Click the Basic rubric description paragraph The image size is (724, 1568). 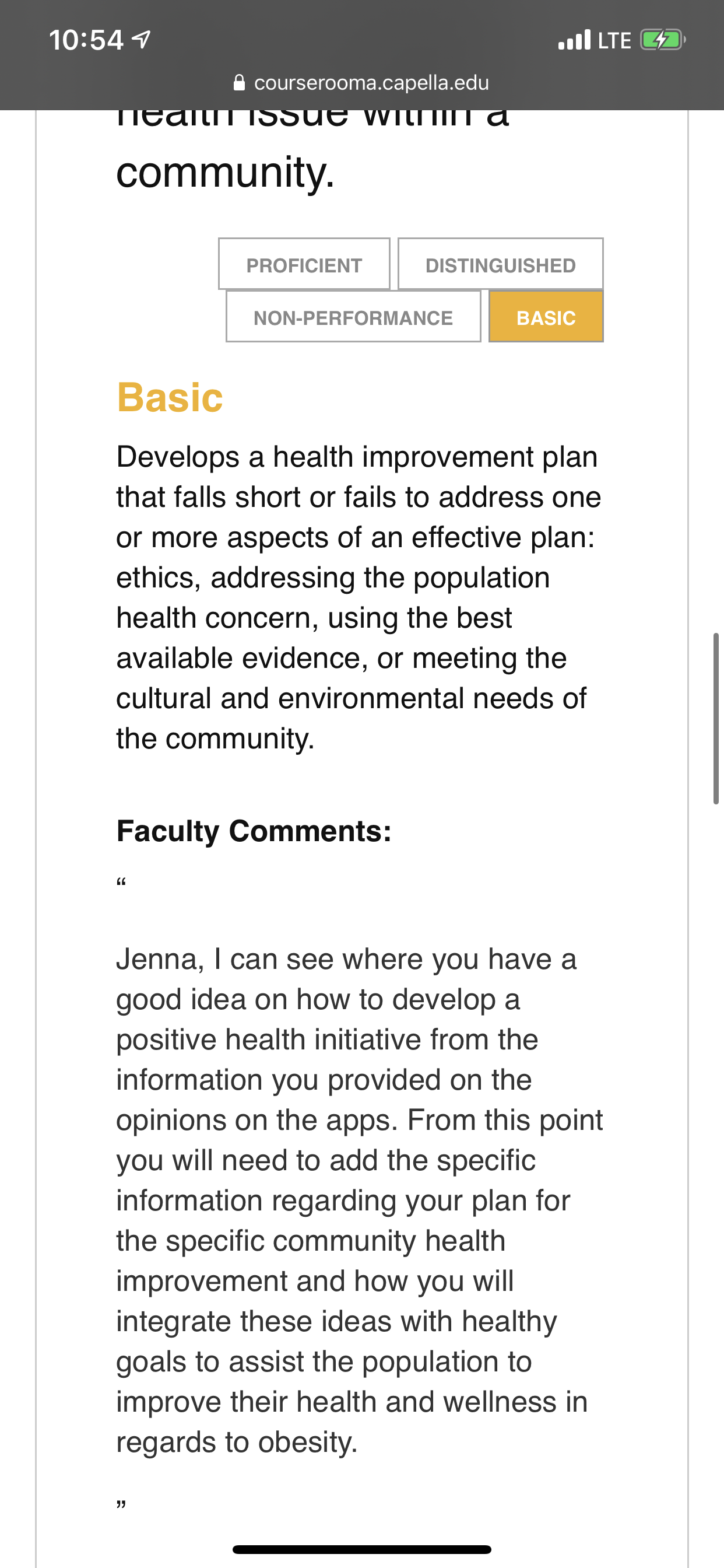pyautogui.click(x=359, y=597)
